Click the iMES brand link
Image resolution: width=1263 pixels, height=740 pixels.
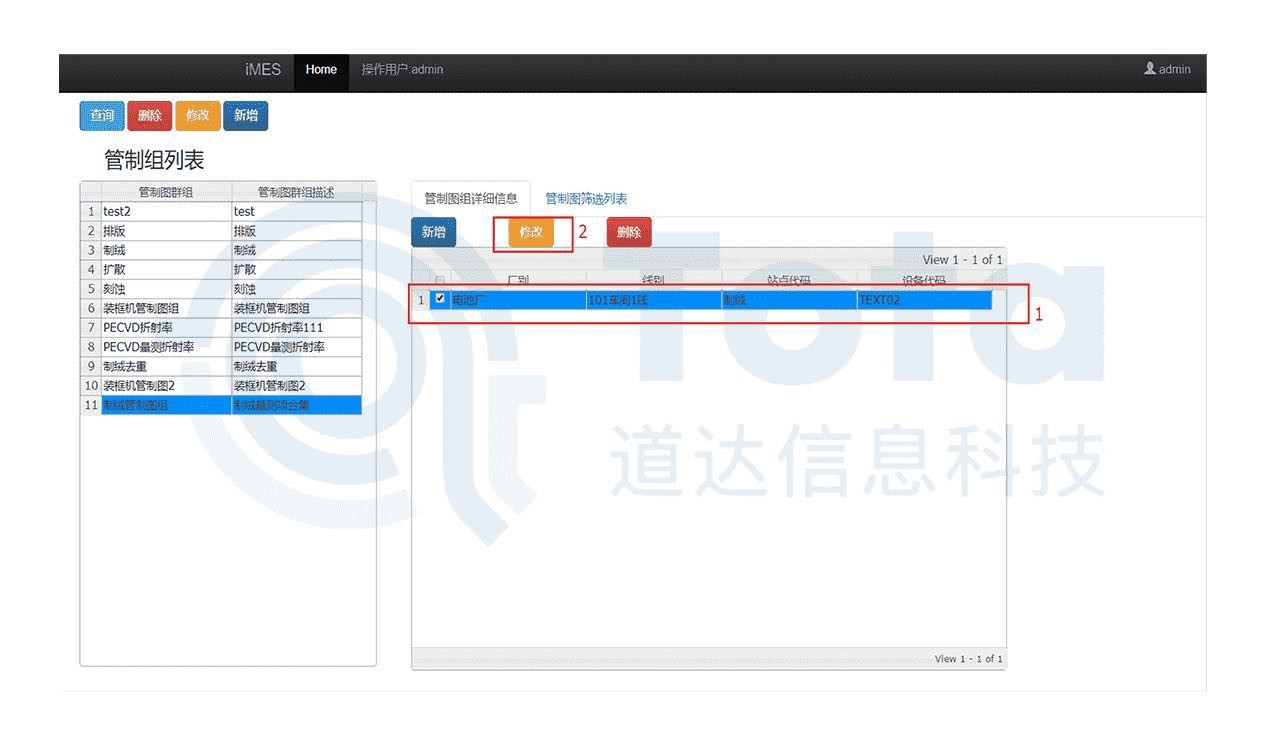[263, 70]
